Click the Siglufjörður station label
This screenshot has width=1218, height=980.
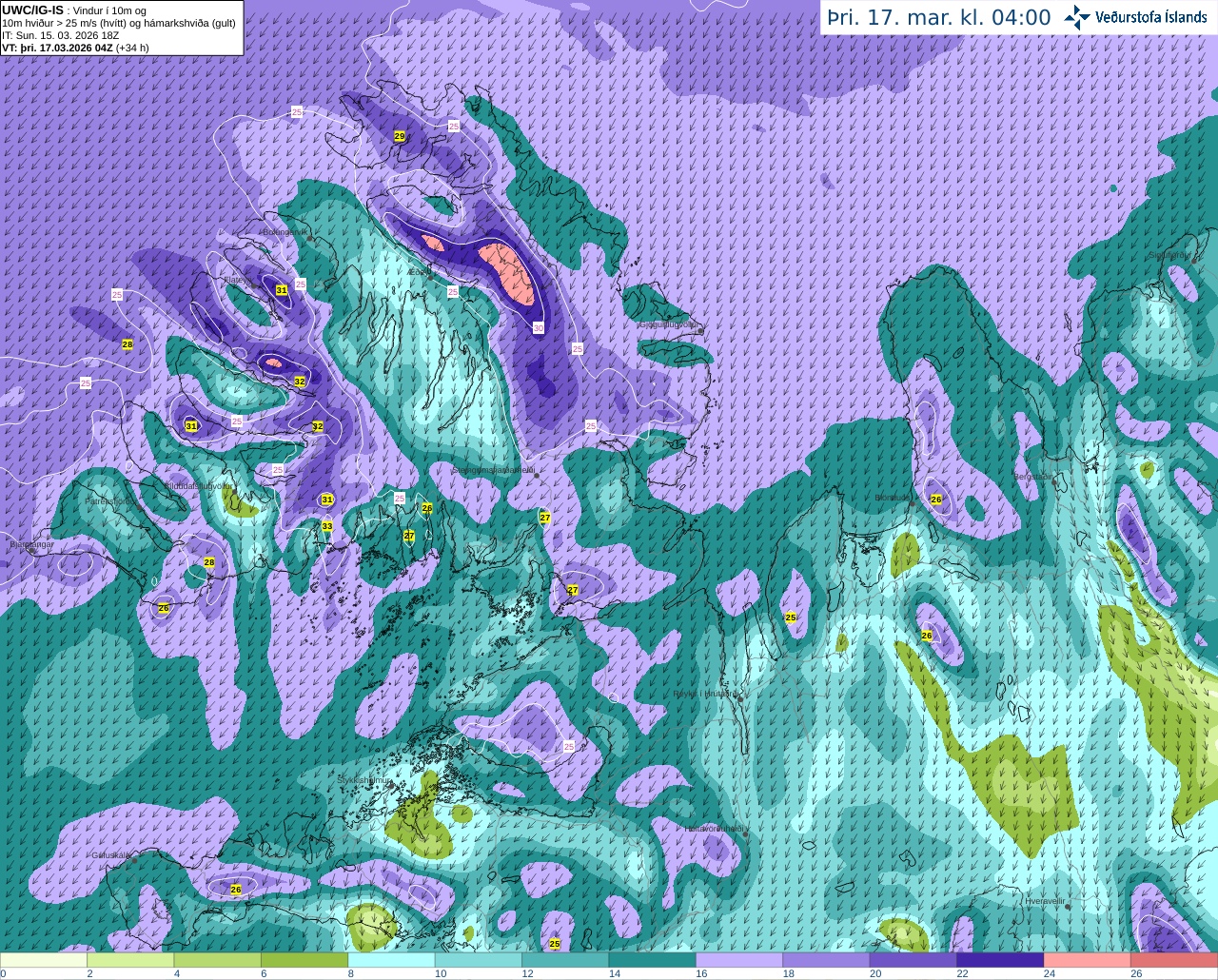(x=1170, y=255)
